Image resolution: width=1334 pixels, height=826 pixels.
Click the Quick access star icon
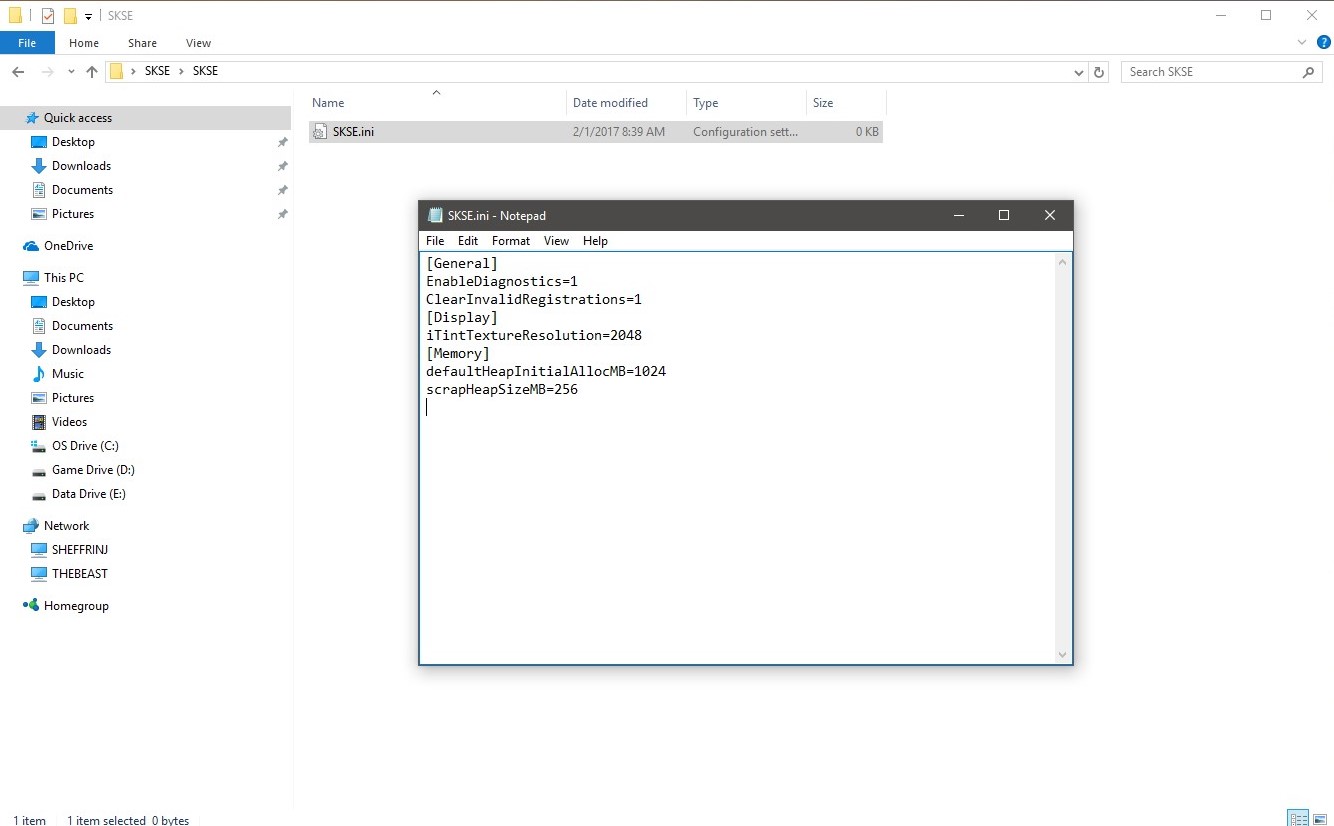click(x=32, y=118)
